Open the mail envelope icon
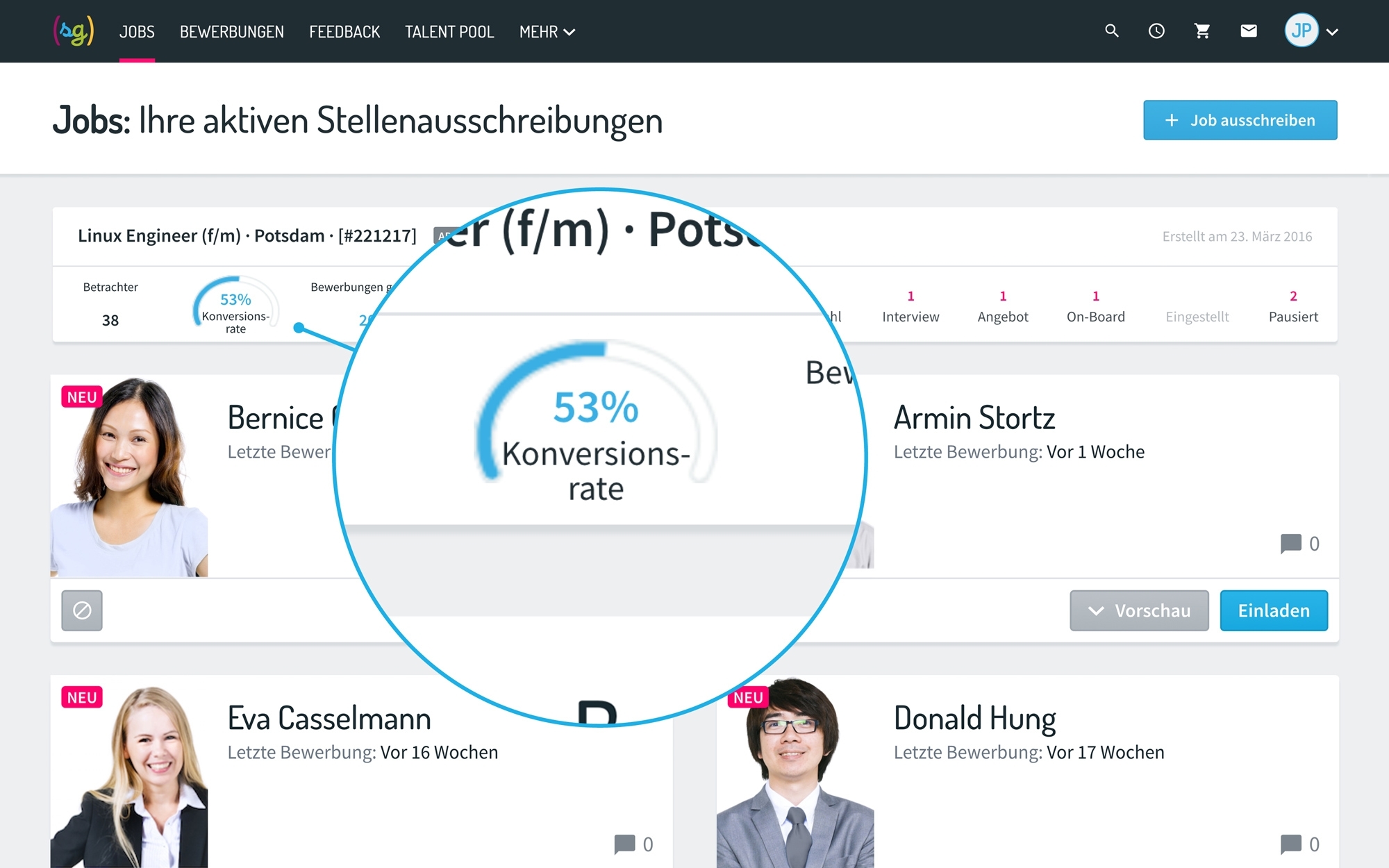This screenshot has width=1389, height=868. 1248,31
